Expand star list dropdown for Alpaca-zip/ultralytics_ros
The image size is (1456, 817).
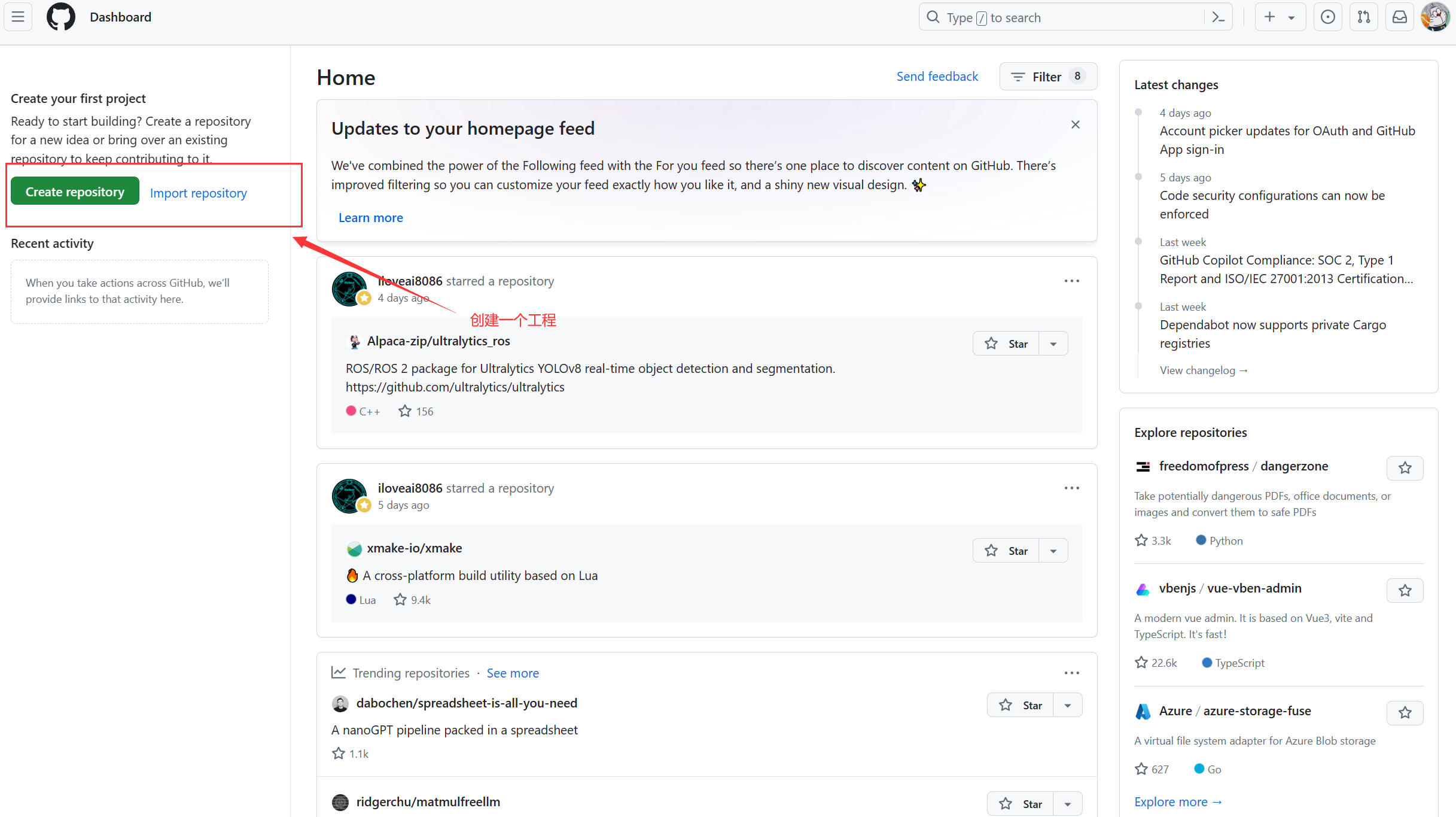(1053, 344)
